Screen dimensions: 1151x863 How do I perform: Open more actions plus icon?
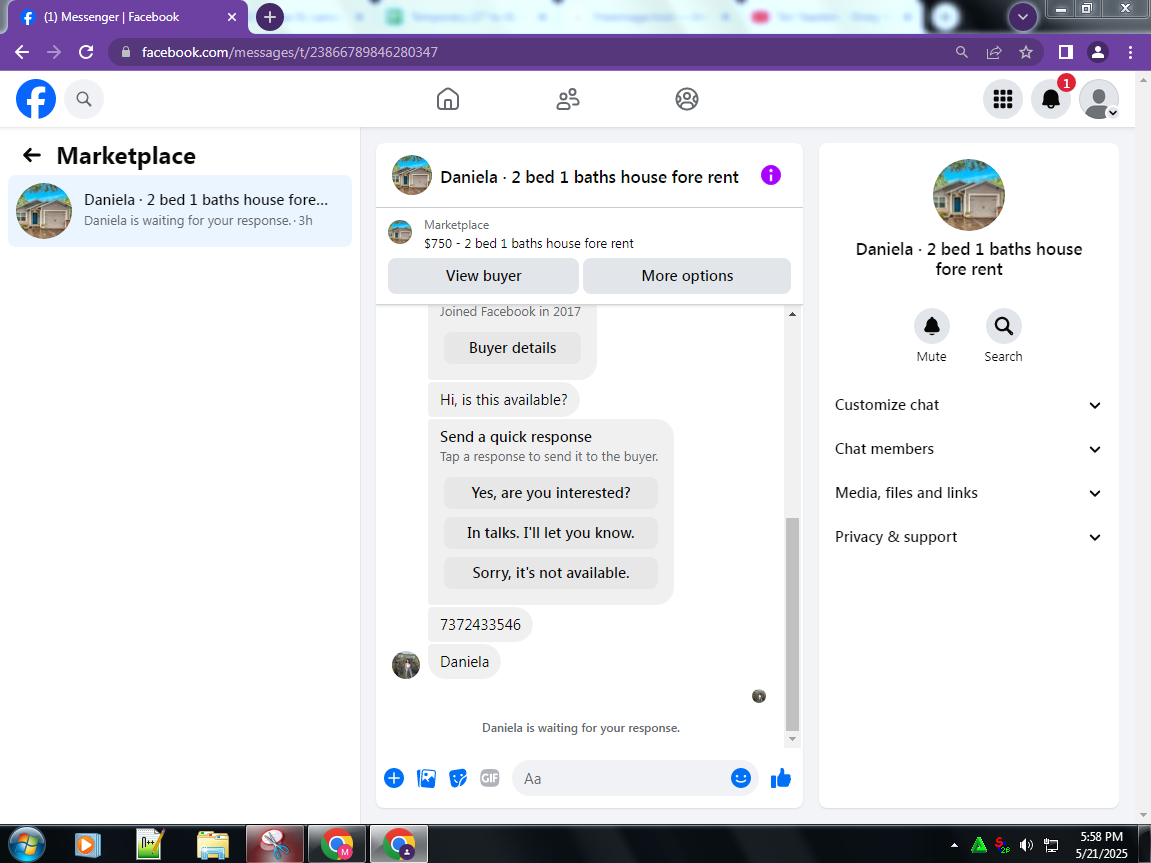point(394,778)
